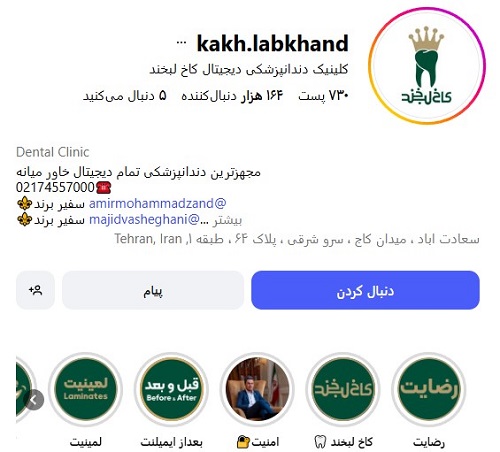This screenshot has height=452, width=500.
Task: Click the ۷۳۰ posts count
Action: point(323,96)
